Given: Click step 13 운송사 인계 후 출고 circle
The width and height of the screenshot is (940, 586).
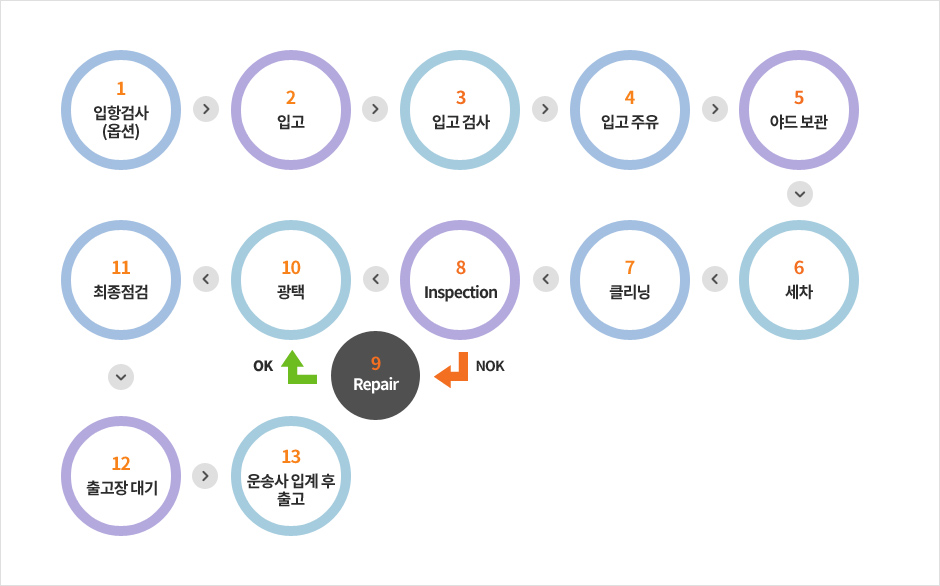Looking at the screenshot, I should 291,475.
